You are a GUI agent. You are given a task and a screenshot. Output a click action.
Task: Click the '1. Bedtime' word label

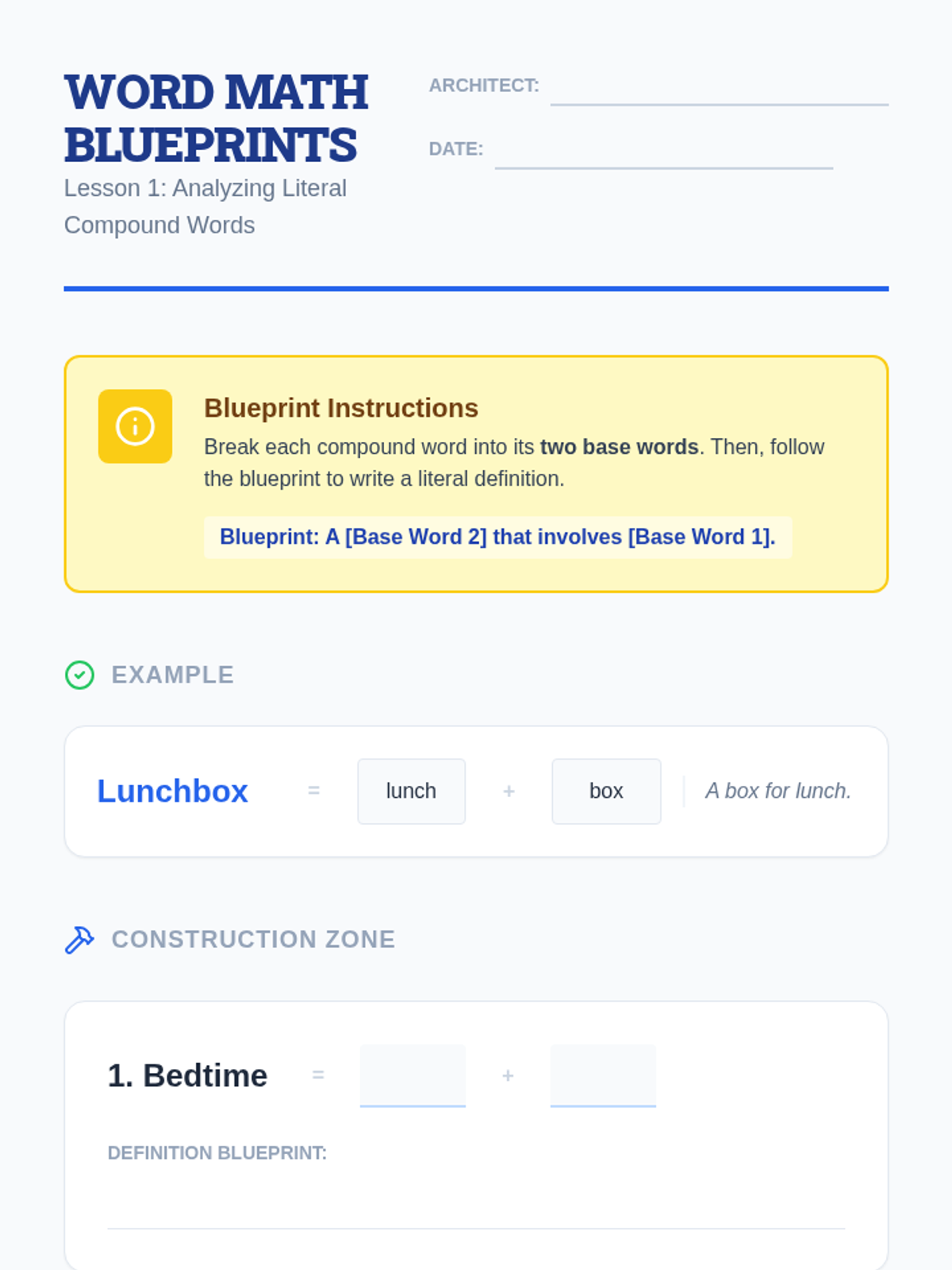point(187,1076)
